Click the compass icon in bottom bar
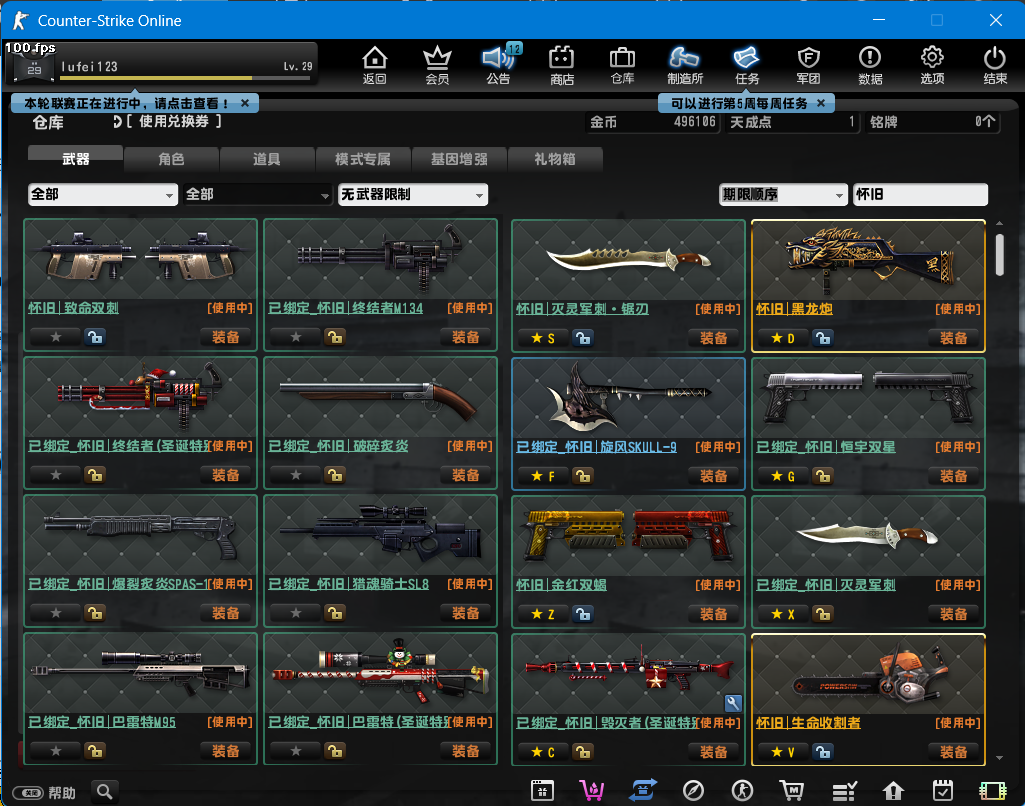The width and height of the screenshot is (1025, 806). [x=693, y=791]
